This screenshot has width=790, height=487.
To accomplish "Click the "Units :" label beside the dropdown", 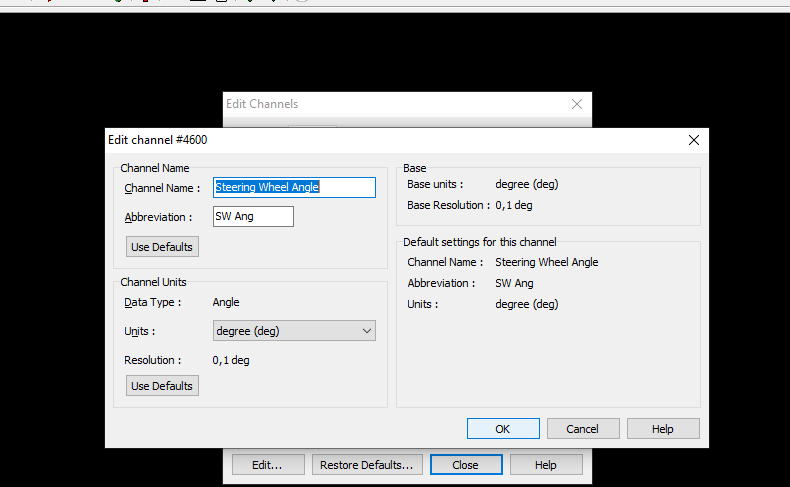I will tap(140, 331).
